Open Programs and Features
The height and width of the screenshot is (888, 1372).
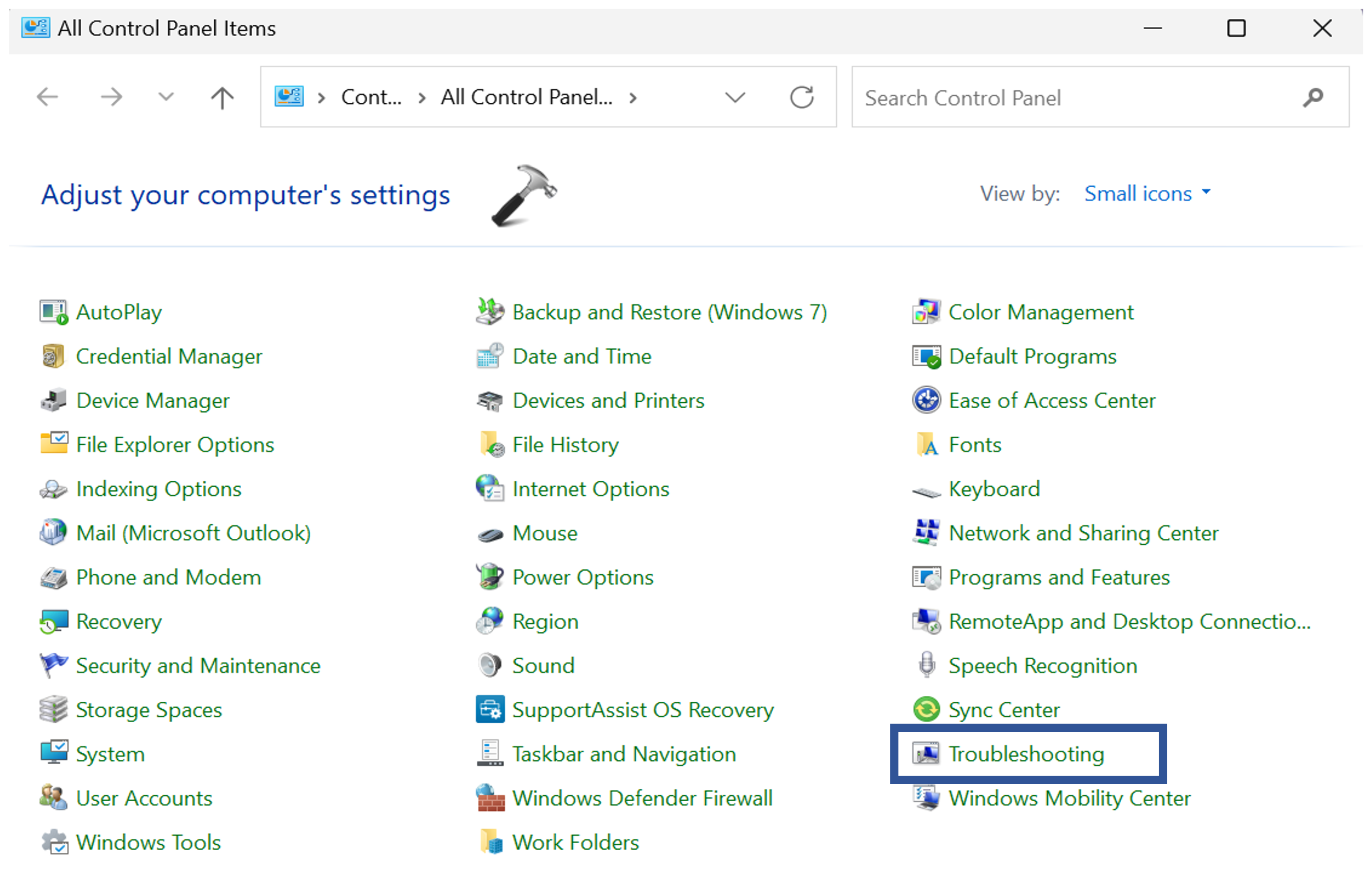[1059, 577]
